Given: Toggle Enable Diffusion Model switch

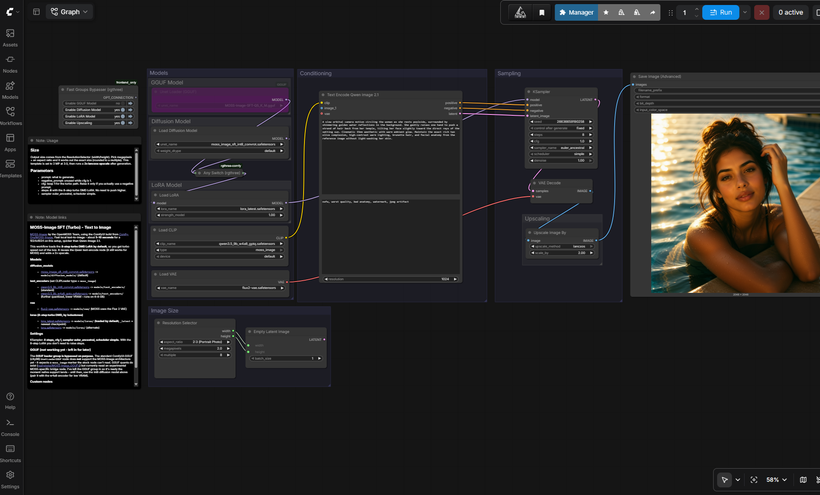Looking at the screenshot, I should point(121,110).
